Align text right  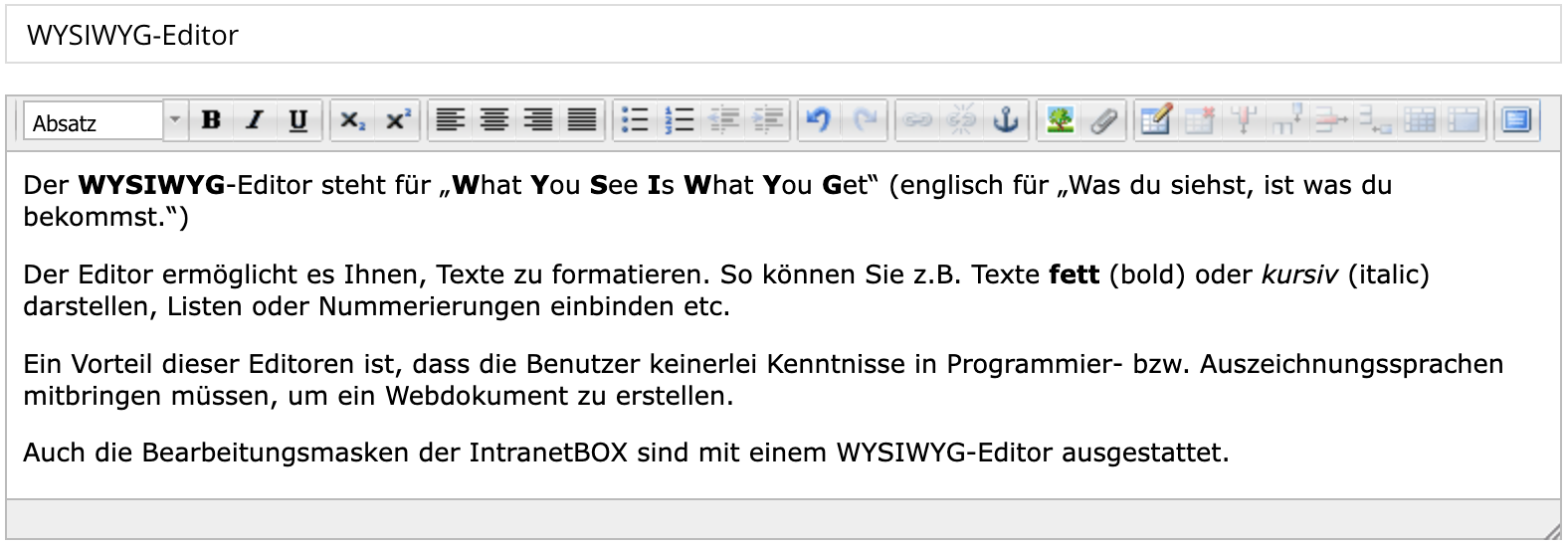coord(538,120)
